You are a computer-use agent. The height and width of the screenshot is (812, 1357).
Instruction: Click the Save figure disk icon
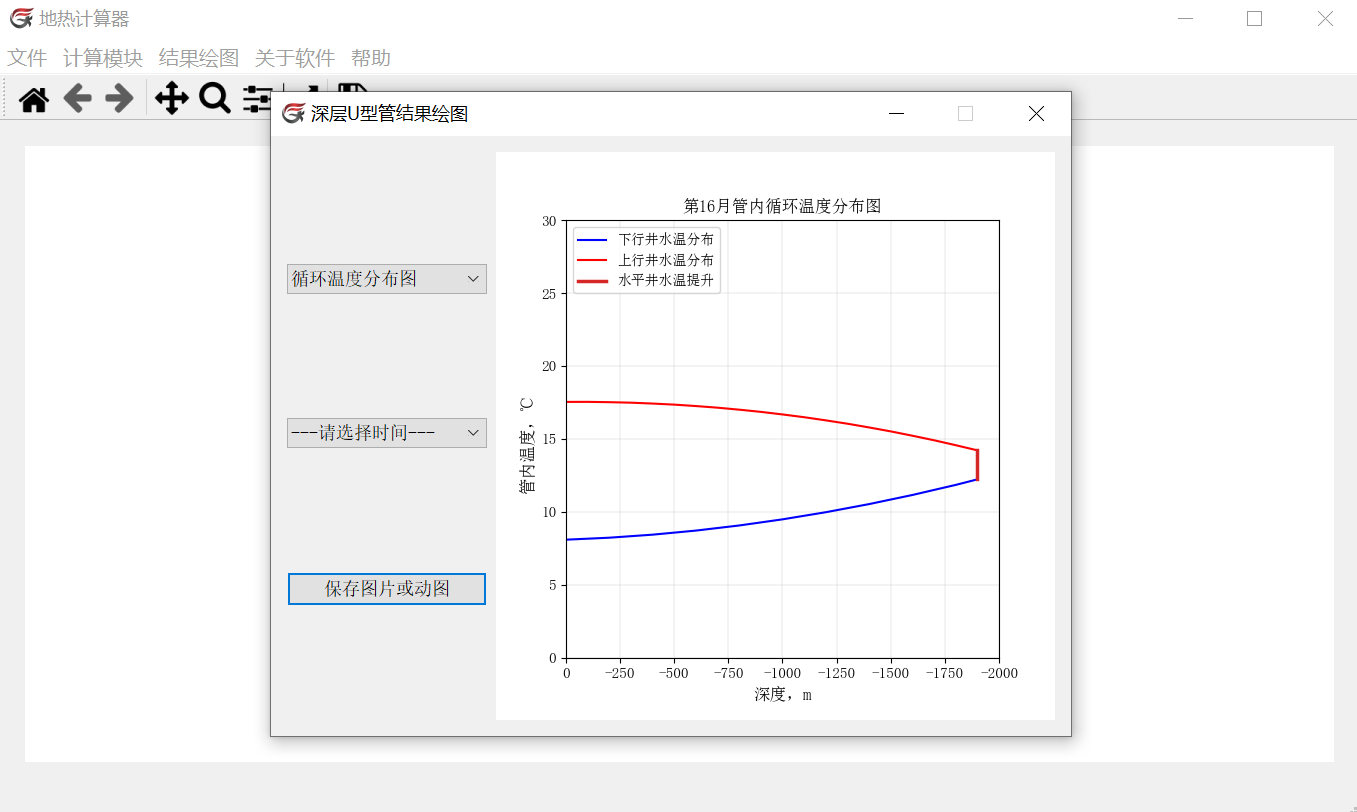(x=352, y=87)
